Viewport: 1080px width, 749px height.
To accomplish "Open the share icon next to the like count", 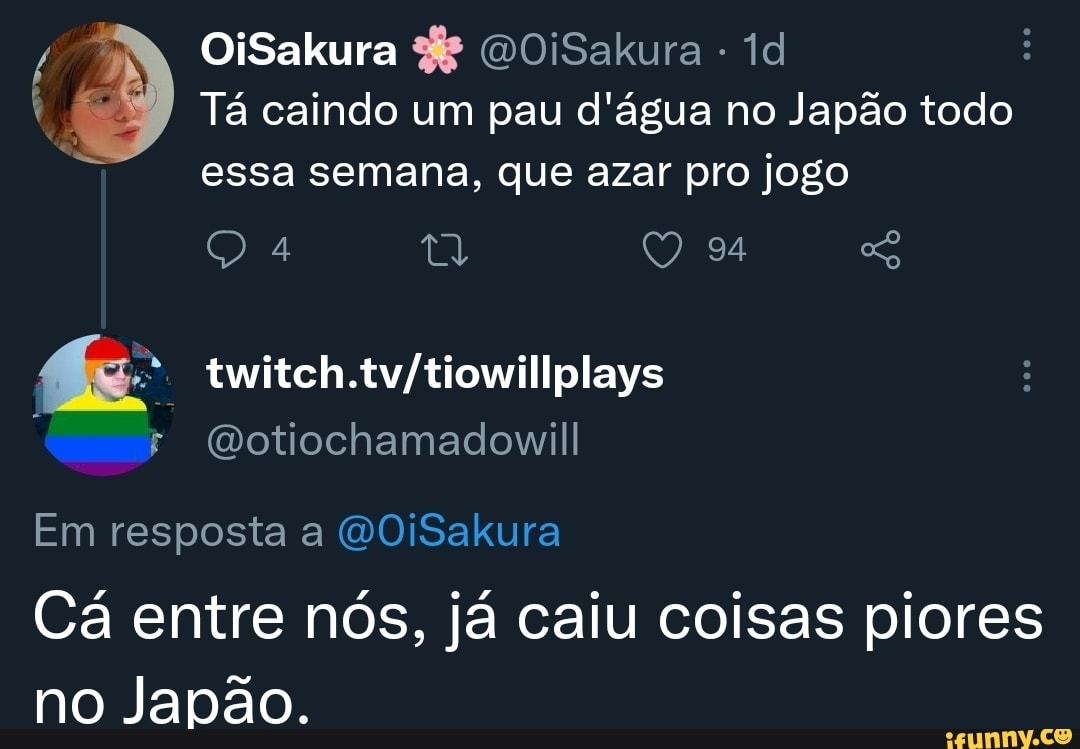I will 882,249.
